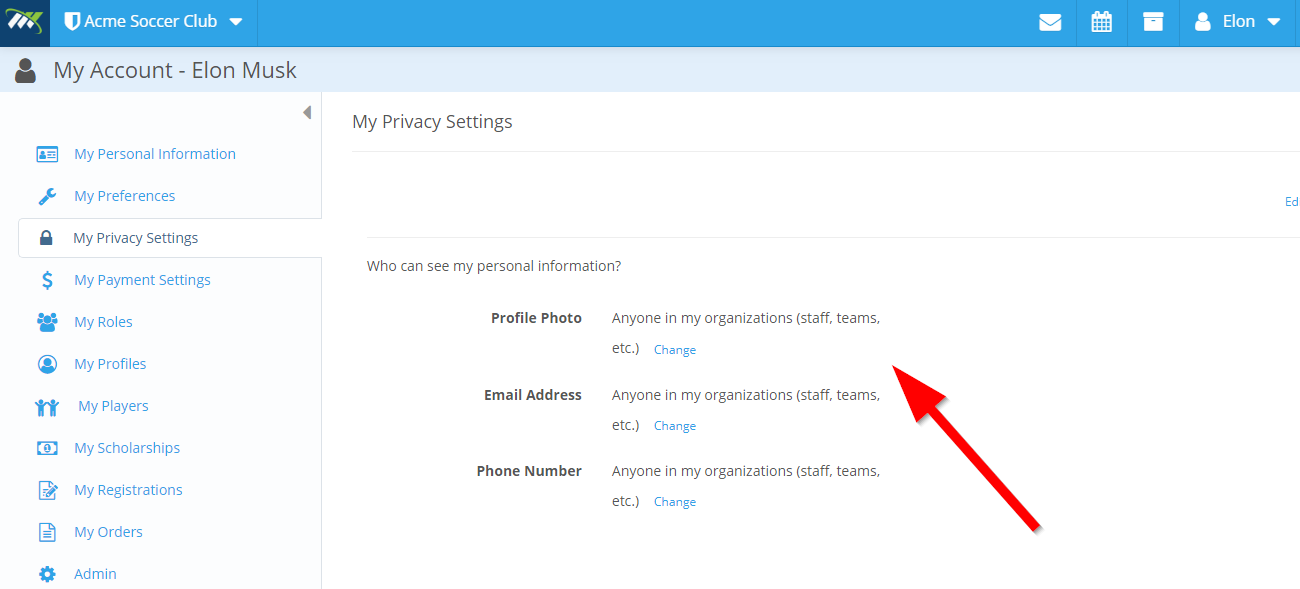Click the My Players people icon
Screen dimensions: 1300x589
(47, 406)
